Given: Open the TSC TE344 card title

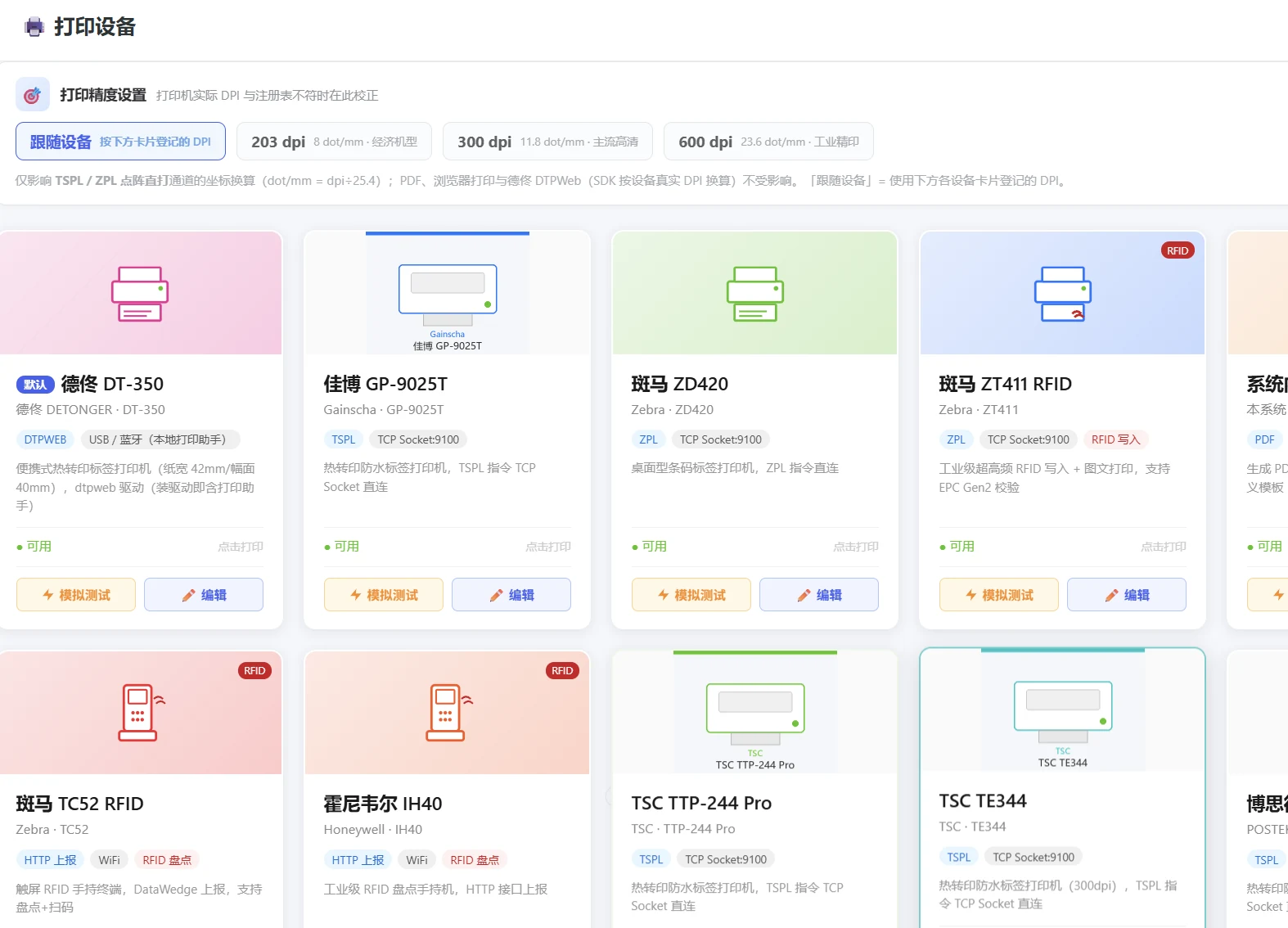Looking at the screenshot, I should pos(983,800).
